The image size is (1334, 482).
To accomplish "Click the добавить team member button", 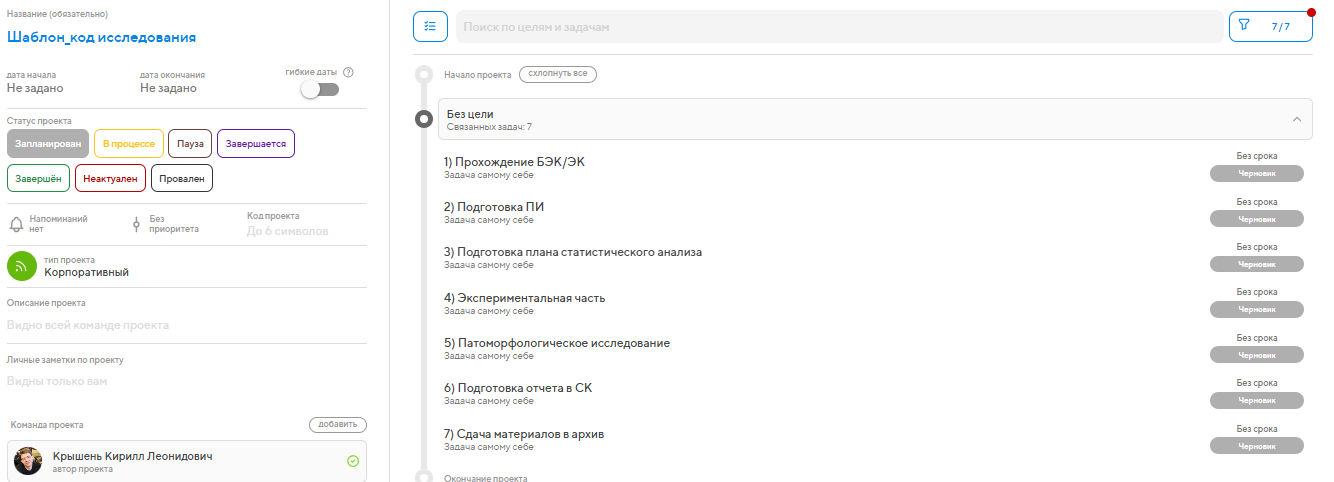I will pos(338,425).
